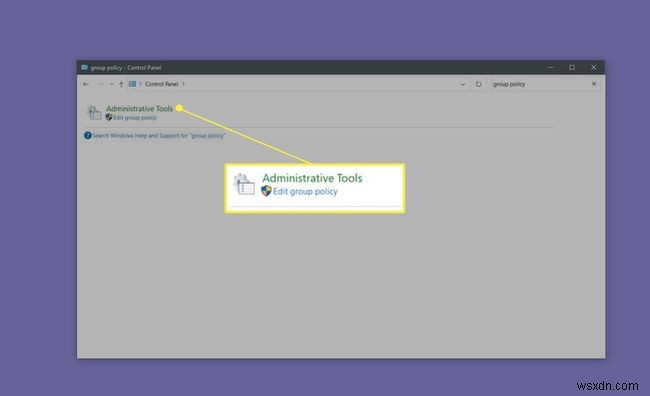Open Search Windows Help and Support link
Image resolution: width=650 pixels, height=396 pixels.
pos(159,136)
